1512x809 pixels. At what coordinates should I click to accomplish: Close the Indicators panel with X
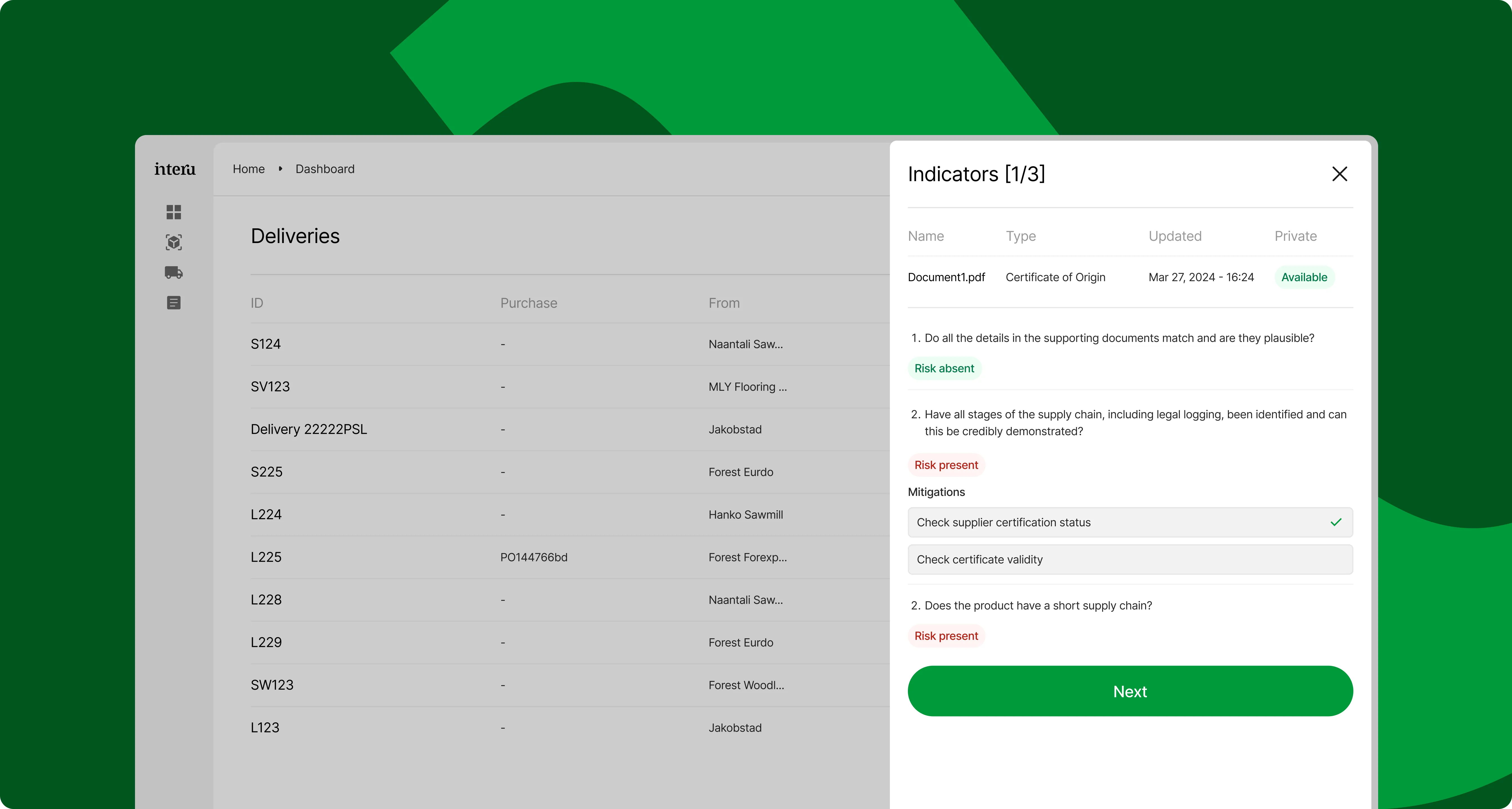pos(1339,174)
